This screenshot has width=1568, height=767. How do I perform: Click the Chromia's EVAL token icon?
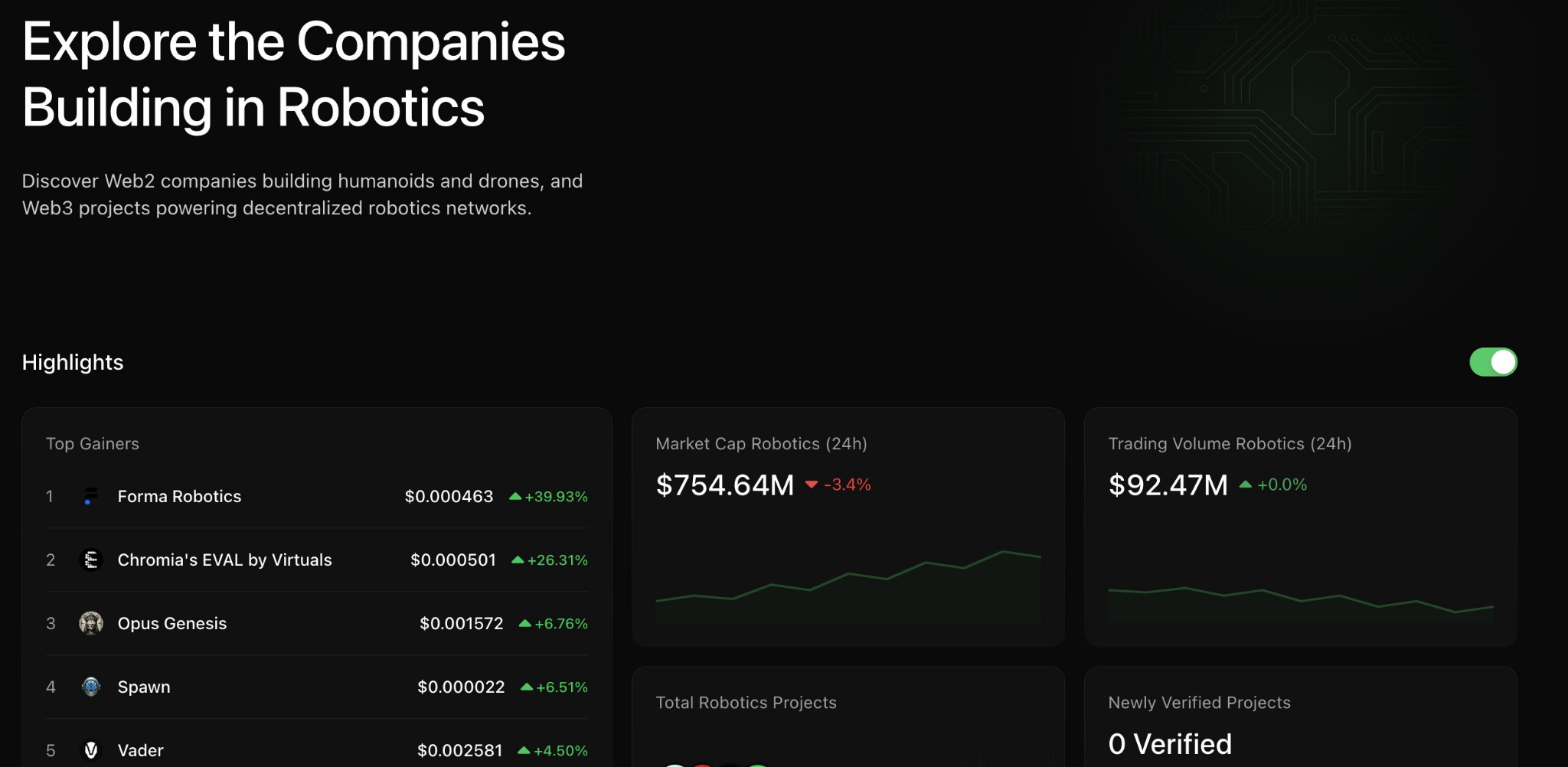91,560
